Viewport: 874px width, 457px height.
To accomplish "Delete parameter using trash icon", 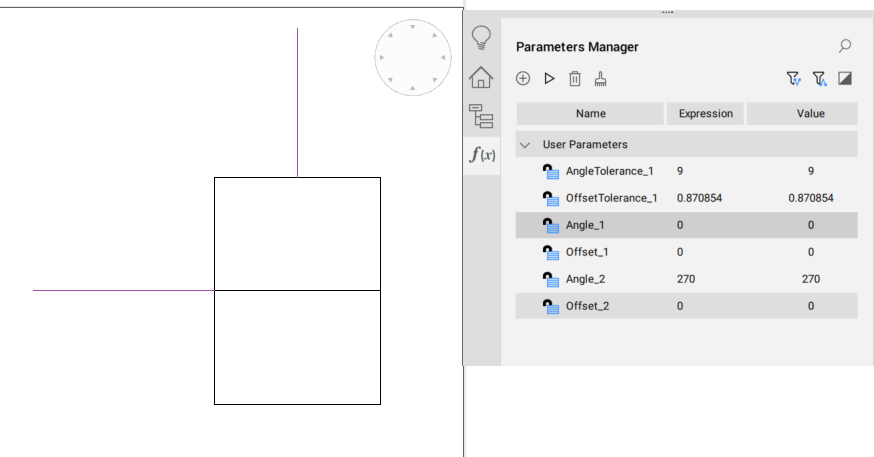I will (575, 78).
